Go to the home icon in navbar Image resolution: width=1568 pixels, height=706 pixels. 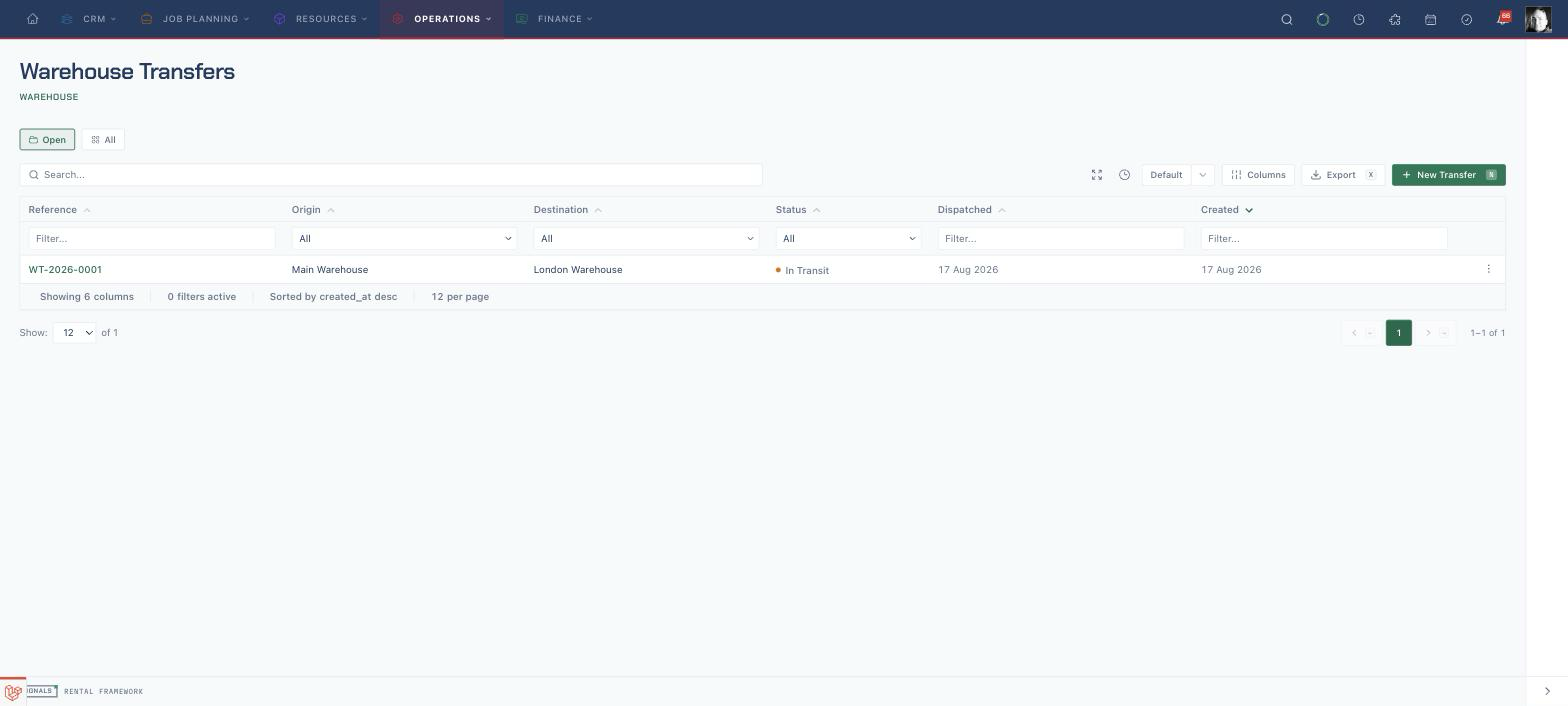pos(33,19)
